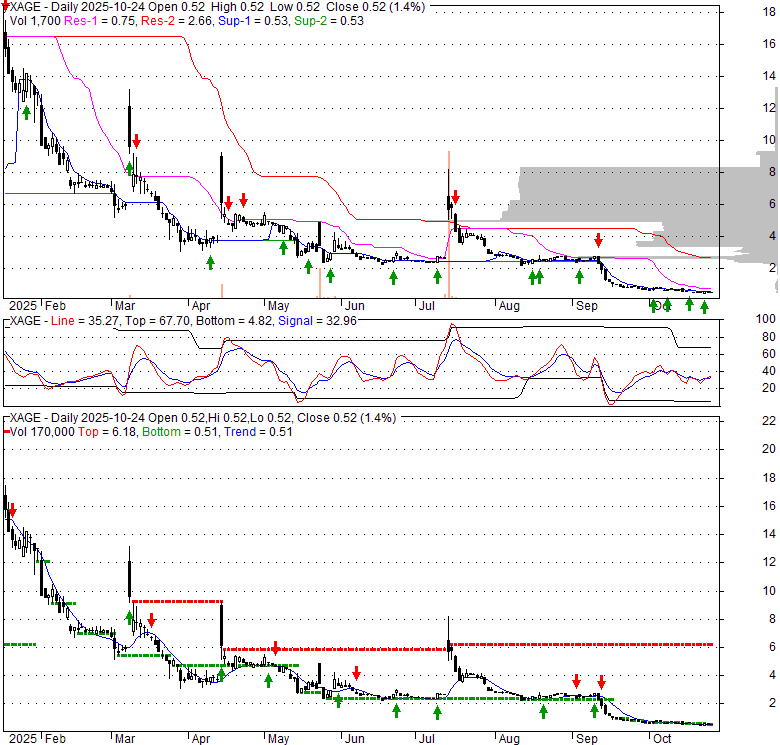
Task: Click the 'Line = 35.27' oscillator label
Action: (85, 321)
